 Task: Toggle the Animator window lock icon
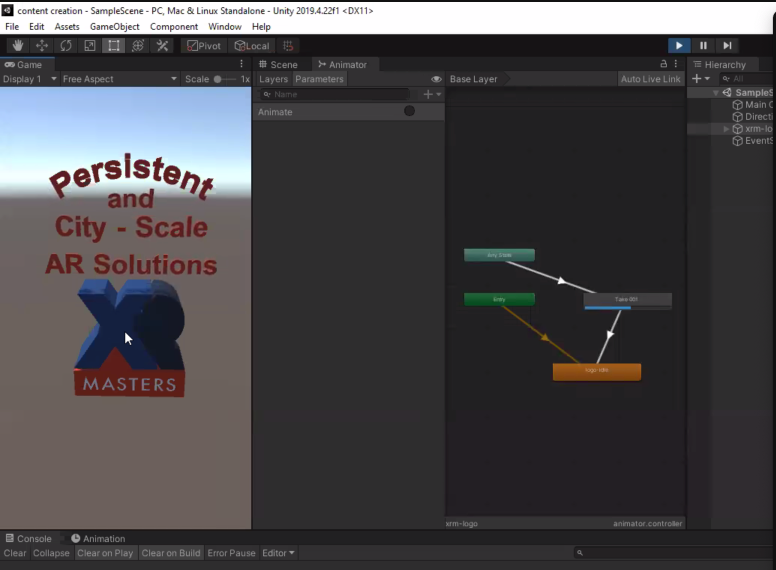point(663,64)
